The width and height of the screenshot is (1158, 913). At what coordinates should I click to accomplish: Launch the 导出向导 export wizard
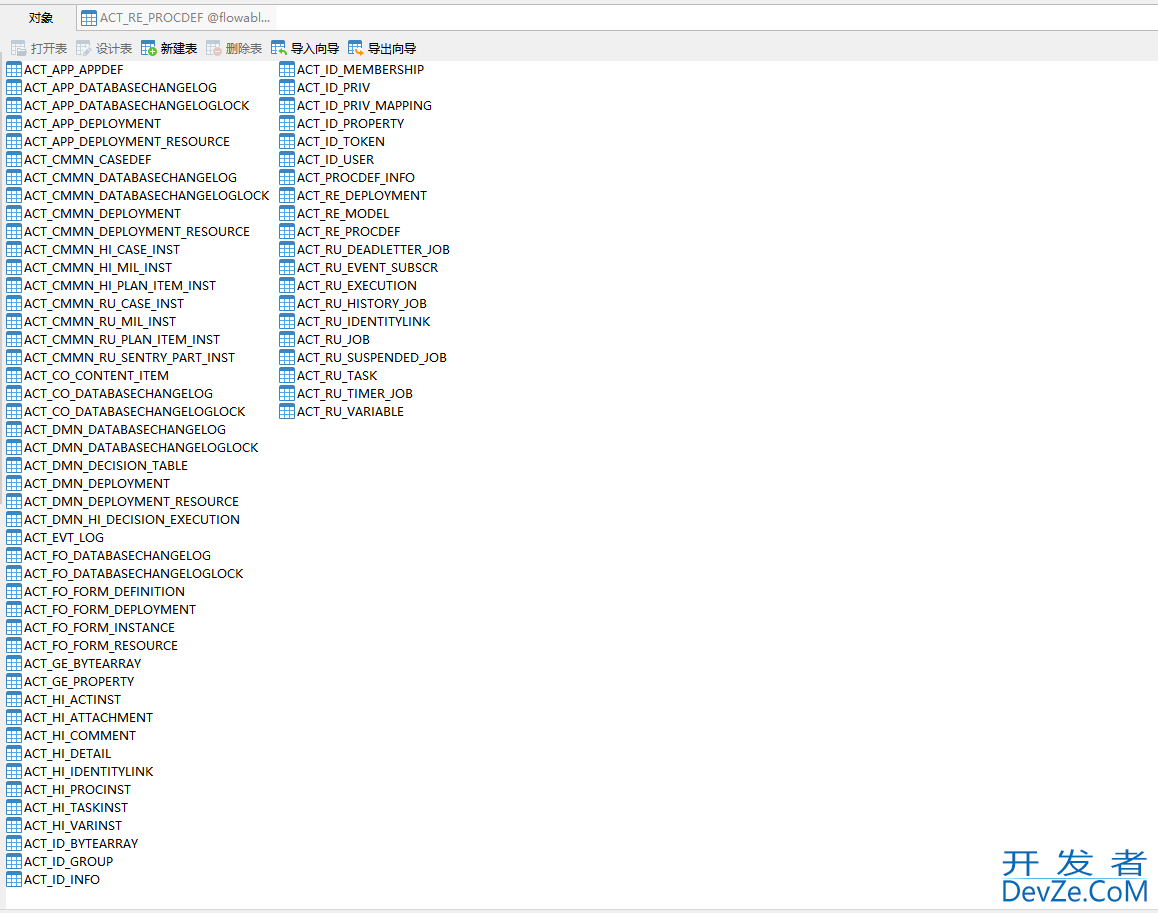click(382, 49)
